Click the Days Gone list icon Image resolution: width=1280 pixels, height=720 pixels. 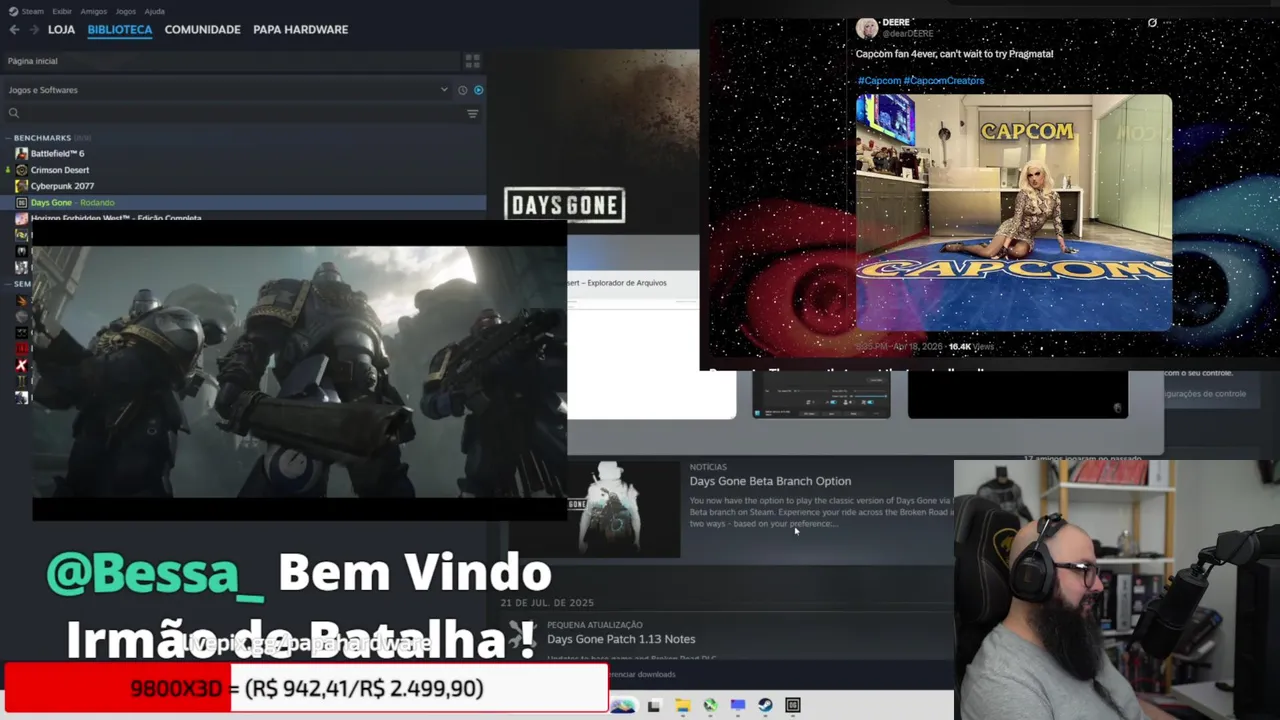pos(21,203)
